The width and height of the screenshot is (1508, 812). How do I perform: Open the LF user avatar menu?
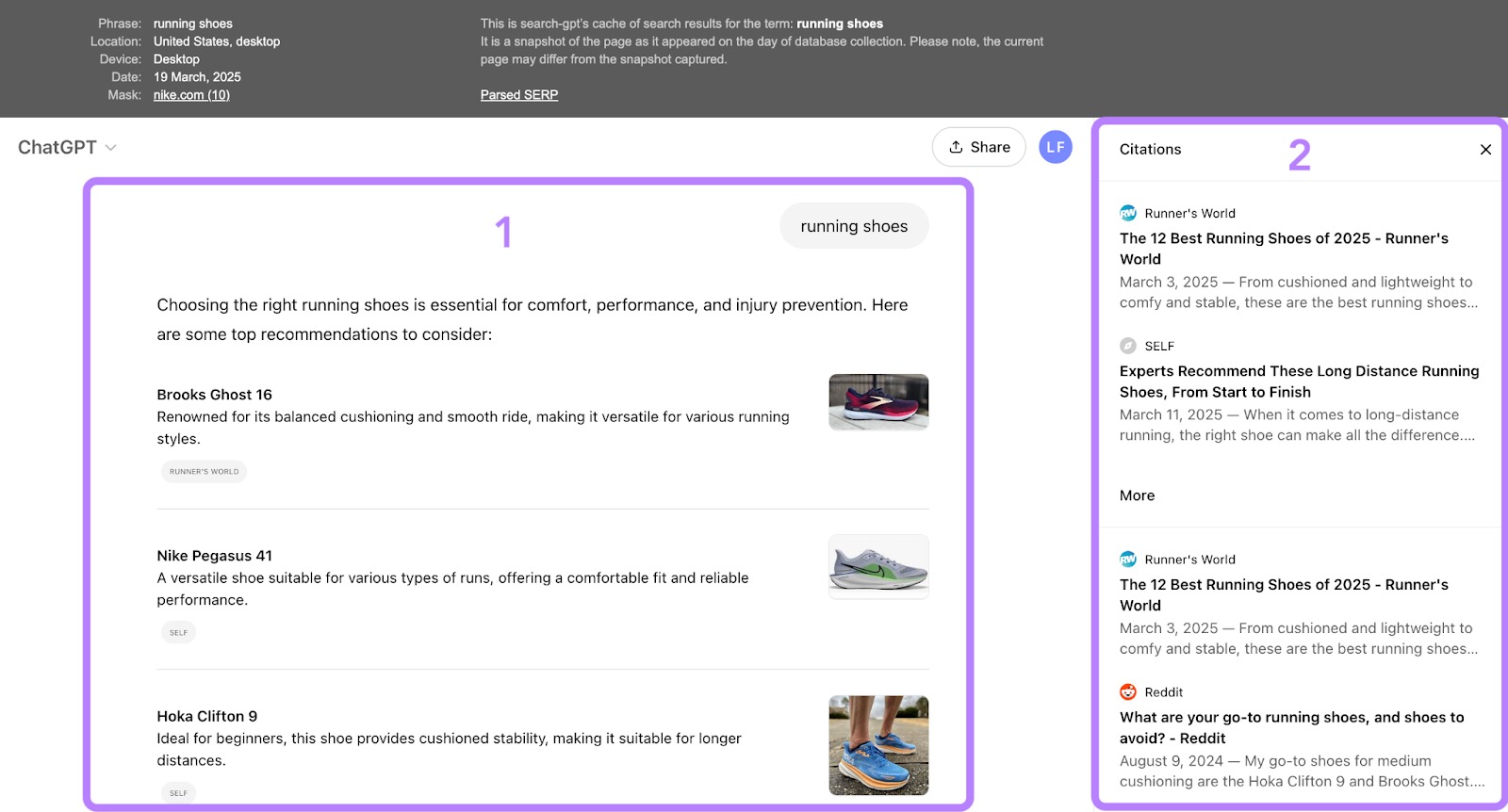pyautogui.click(x=1056, y=147)
